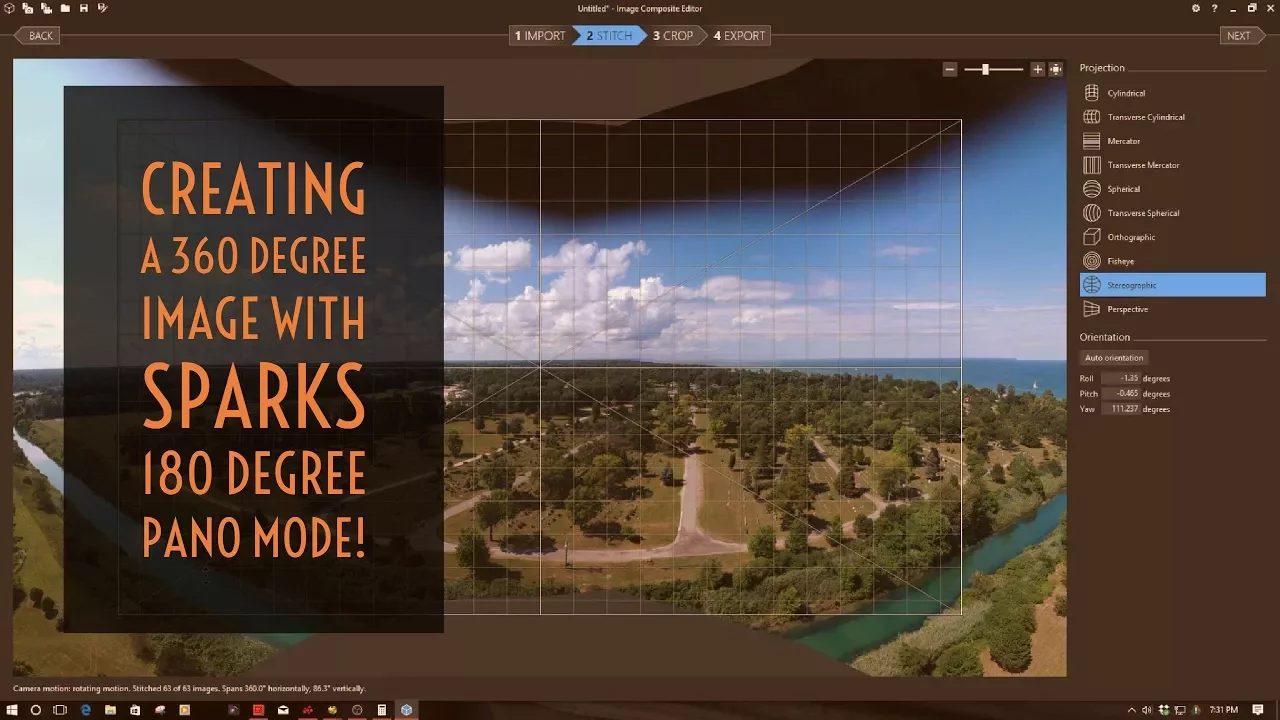The width and height of the screenshot is (1280, 720).
Task: Select Transverse Cylindrical projection
Action: pyautogui.click(x=1172, y=117)
